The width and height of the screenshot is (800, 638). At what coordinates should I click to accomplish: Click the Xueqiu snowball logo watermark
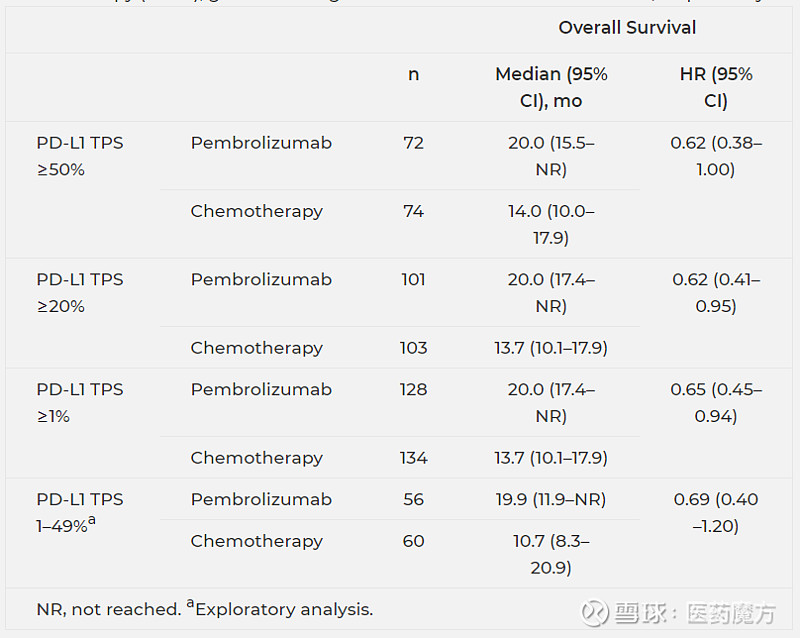pyautogui.click(x=596, y=612)
